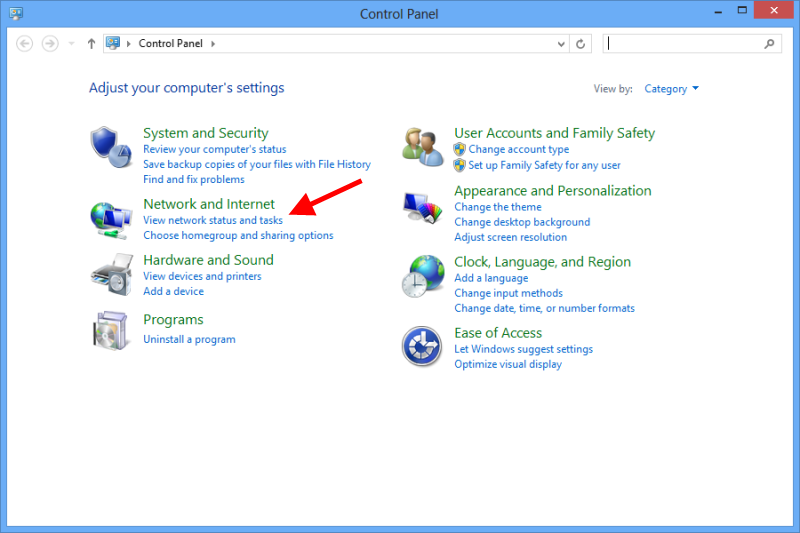Click the System and Security shield icon

[x=112, y=147]
